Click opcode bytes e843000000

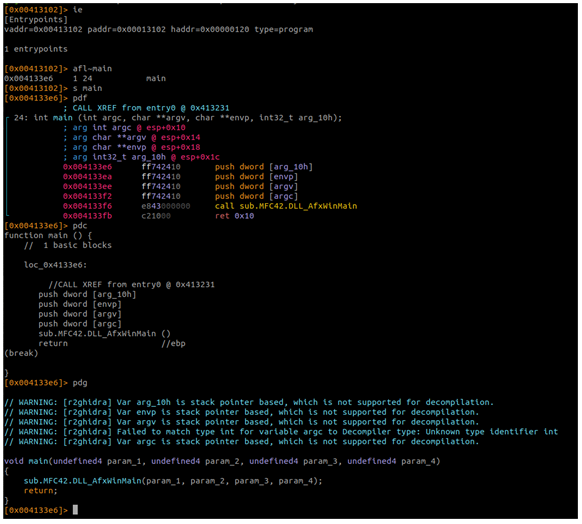point(166,206)
